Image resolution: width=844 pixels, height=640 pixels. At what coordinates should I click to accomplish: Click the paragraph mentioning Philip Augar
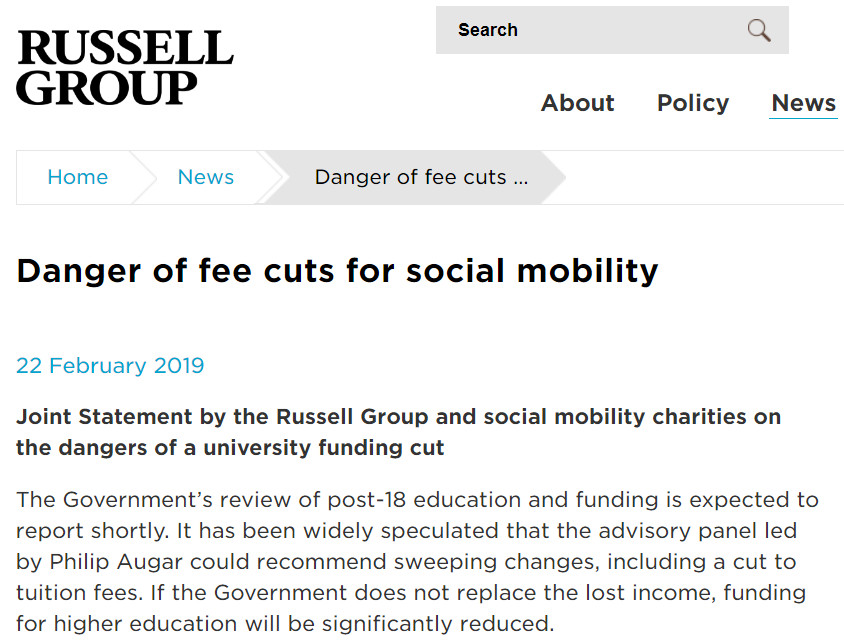pyautogui.click(x=417, y=561)
